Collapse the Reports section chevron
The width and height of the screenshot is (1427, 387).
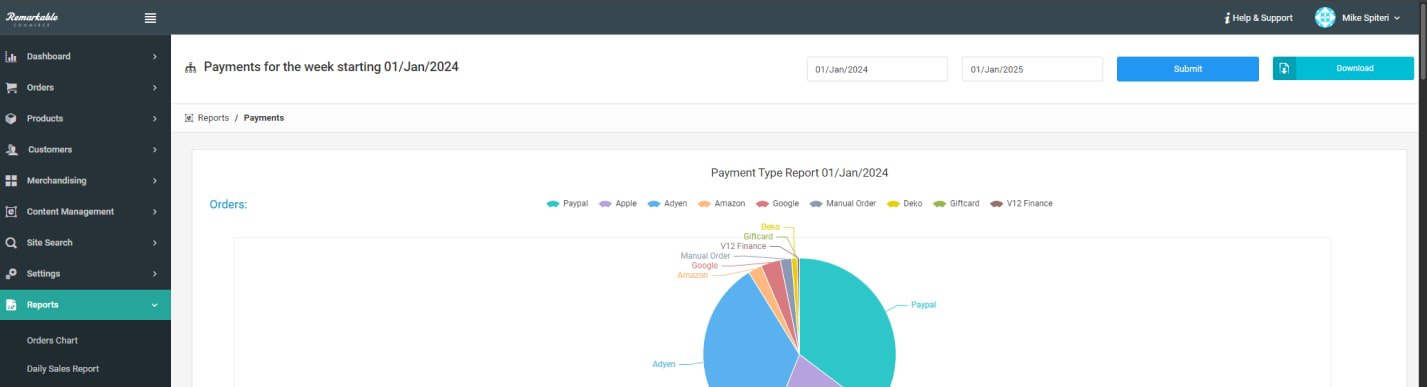[x=154, y=305]
